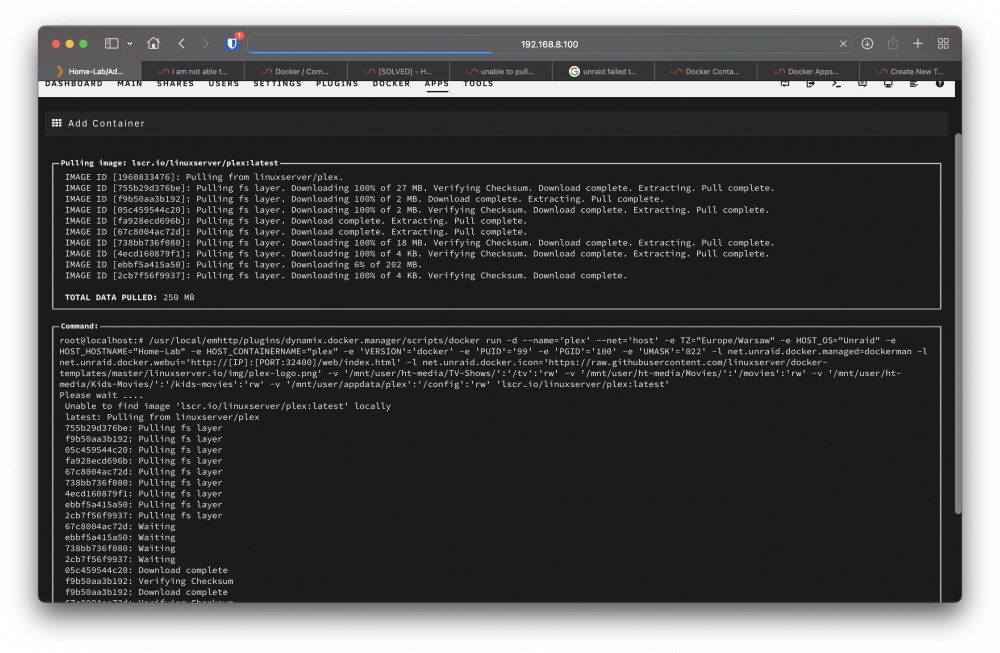Viewport: 1000px width, 653px height.
Task: Click the "TOTAL DATA PULLED: 250 MB" text
Action: tap(129, 297)
